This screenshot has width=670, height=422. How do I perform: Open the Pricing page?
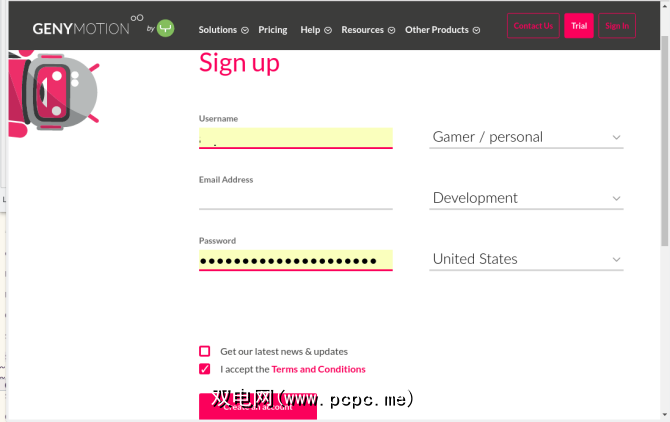click(272, 30)
